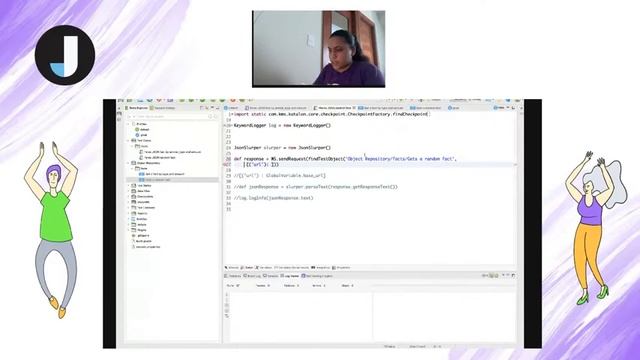Click the web service icon of the first Facts request
Viewport: 640px width, 360px height.
coord(142,174)
